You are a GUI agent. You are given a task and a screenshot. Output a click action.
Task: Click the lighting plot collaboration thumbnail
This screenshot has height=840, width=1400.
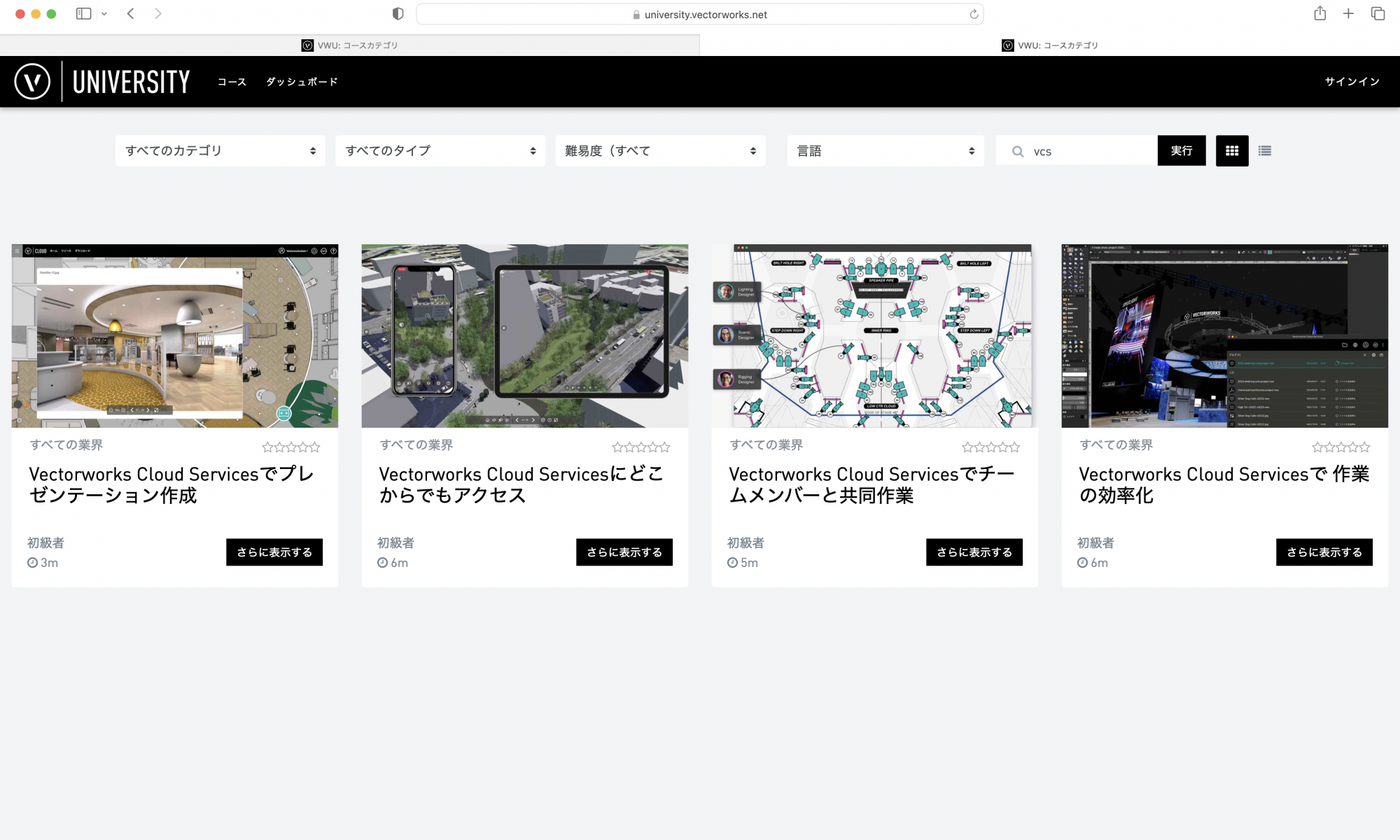pos(875,336)
